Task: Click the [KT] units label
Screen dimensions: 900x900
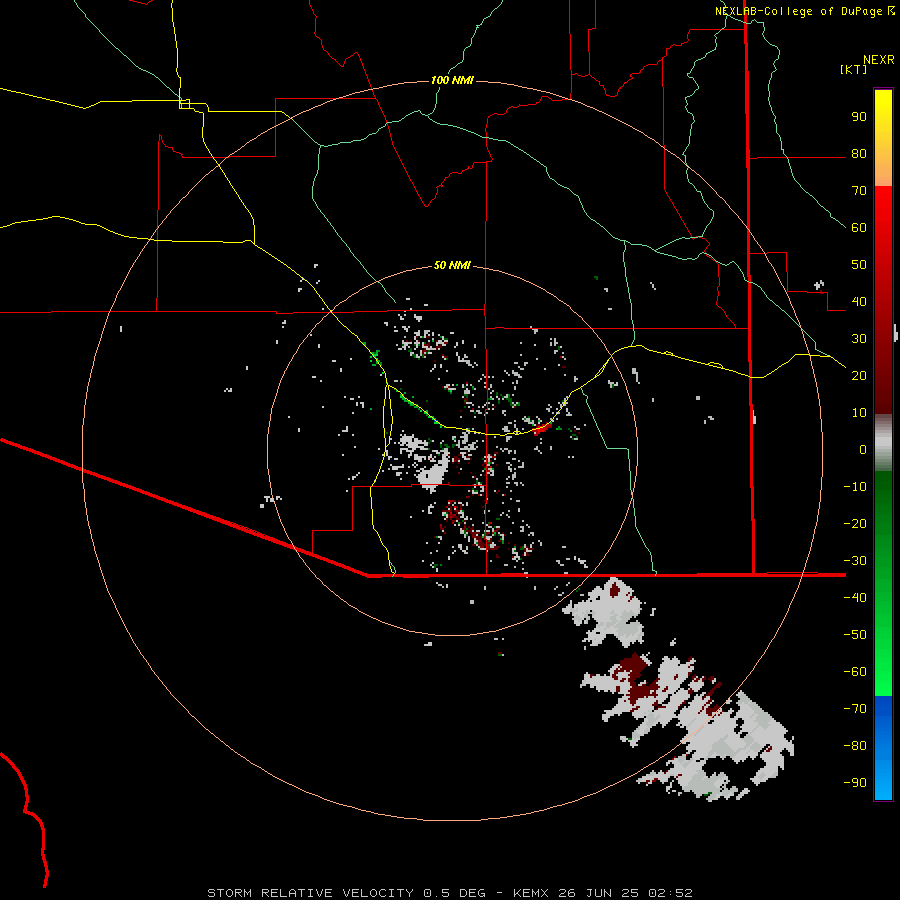Action: tap(854, 69)
